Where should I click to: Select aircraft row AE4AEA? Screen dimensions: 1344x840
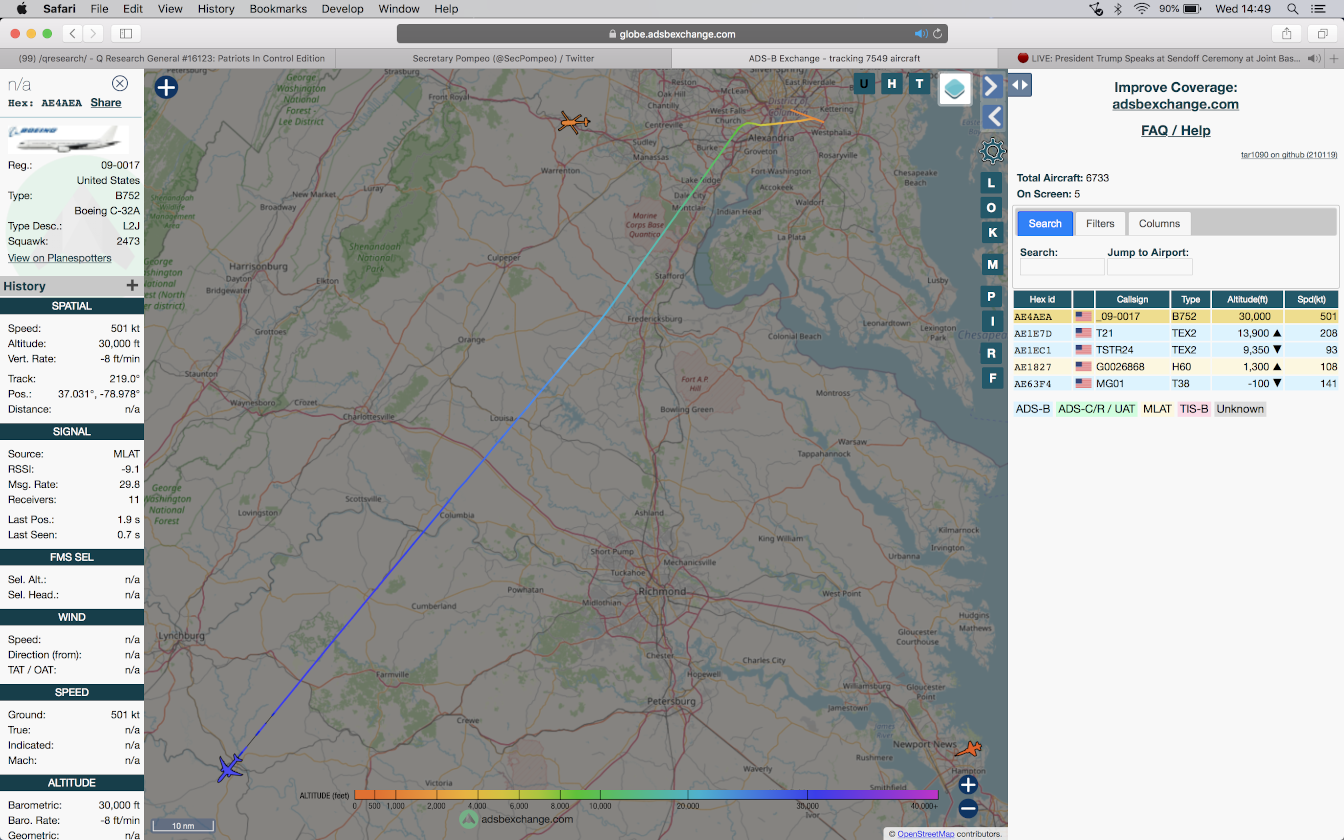(1176, 316)
